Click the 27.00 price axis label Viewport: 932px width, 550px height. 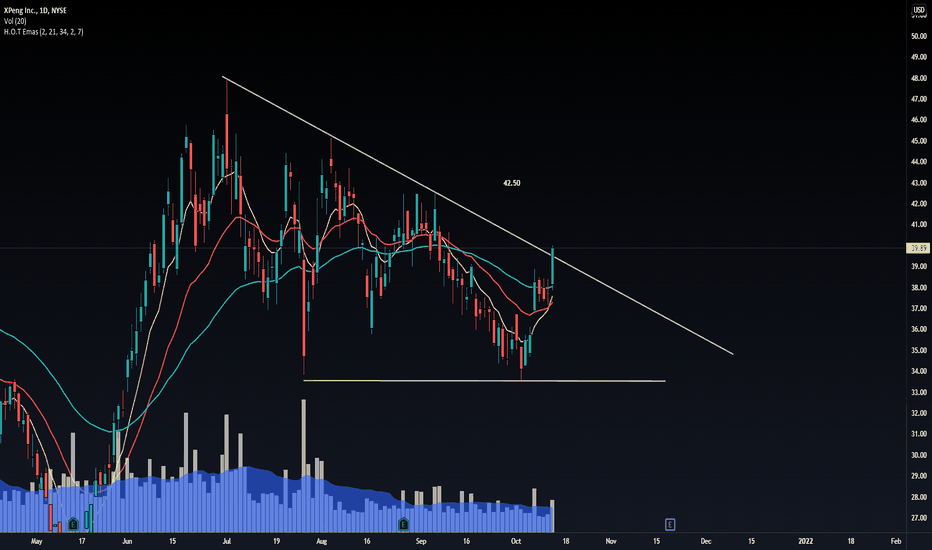919,518
